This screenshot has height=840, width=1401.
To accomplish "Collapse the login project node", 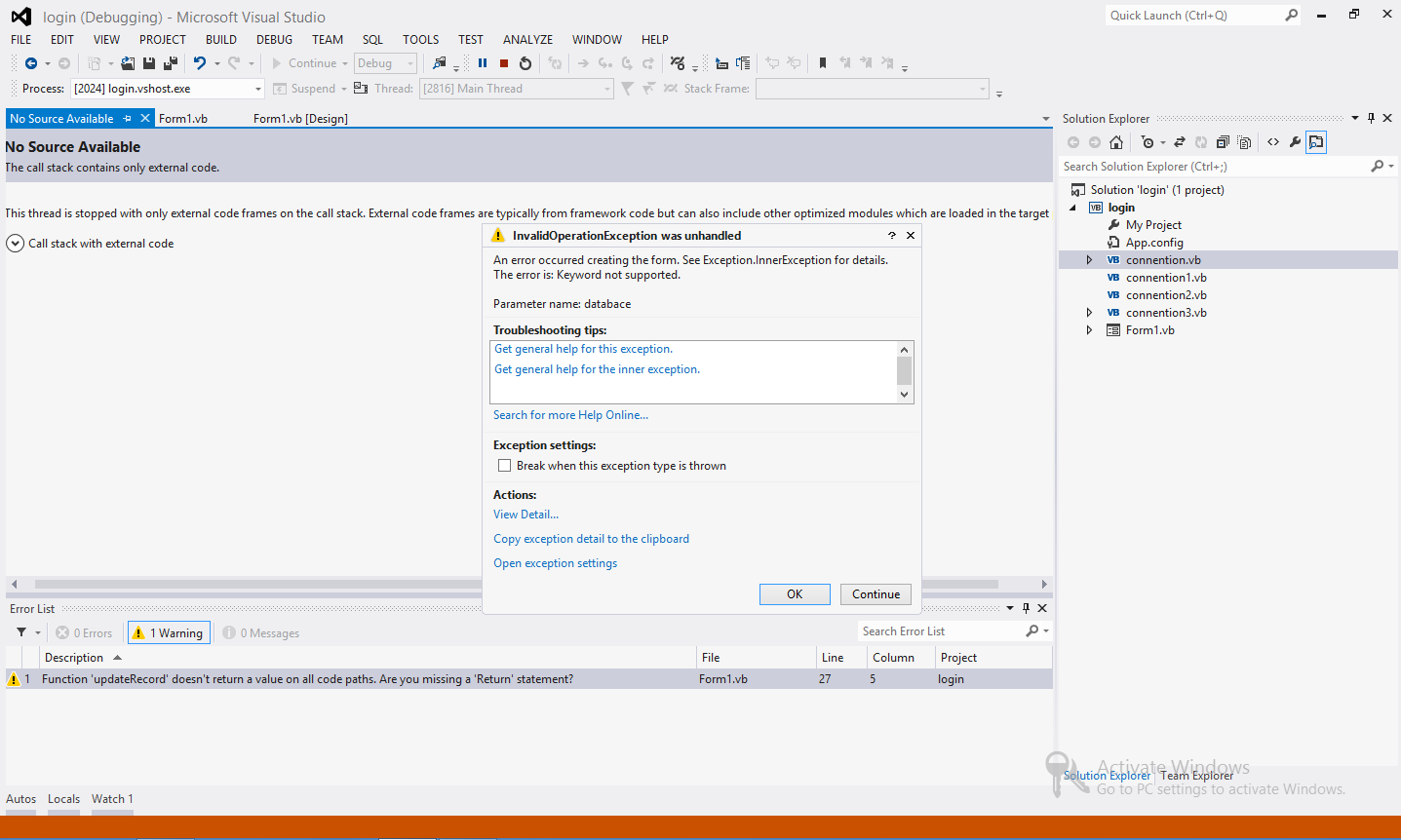I will pyautogui.click(x=1073, y=208).
